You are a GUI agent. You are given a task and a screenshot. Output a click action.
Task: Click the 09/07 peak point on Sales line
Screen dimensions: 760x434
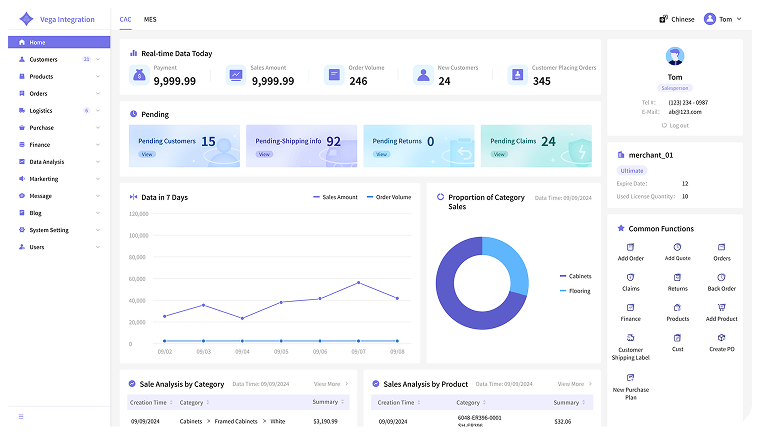[x=359, y=282]
